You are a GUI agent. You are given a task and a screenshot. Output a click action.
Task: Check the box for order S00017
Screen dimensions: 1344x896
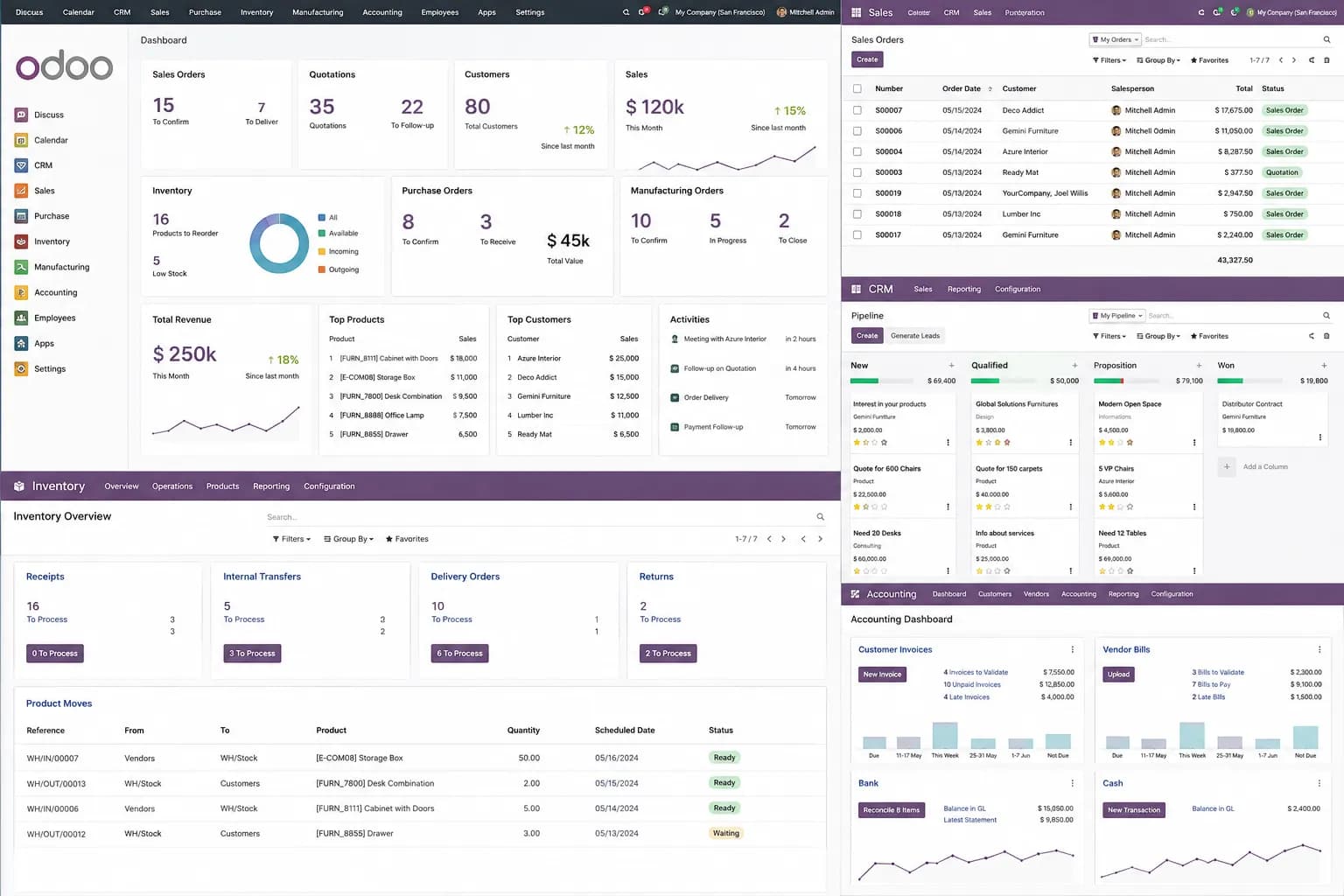coord(857,234)
